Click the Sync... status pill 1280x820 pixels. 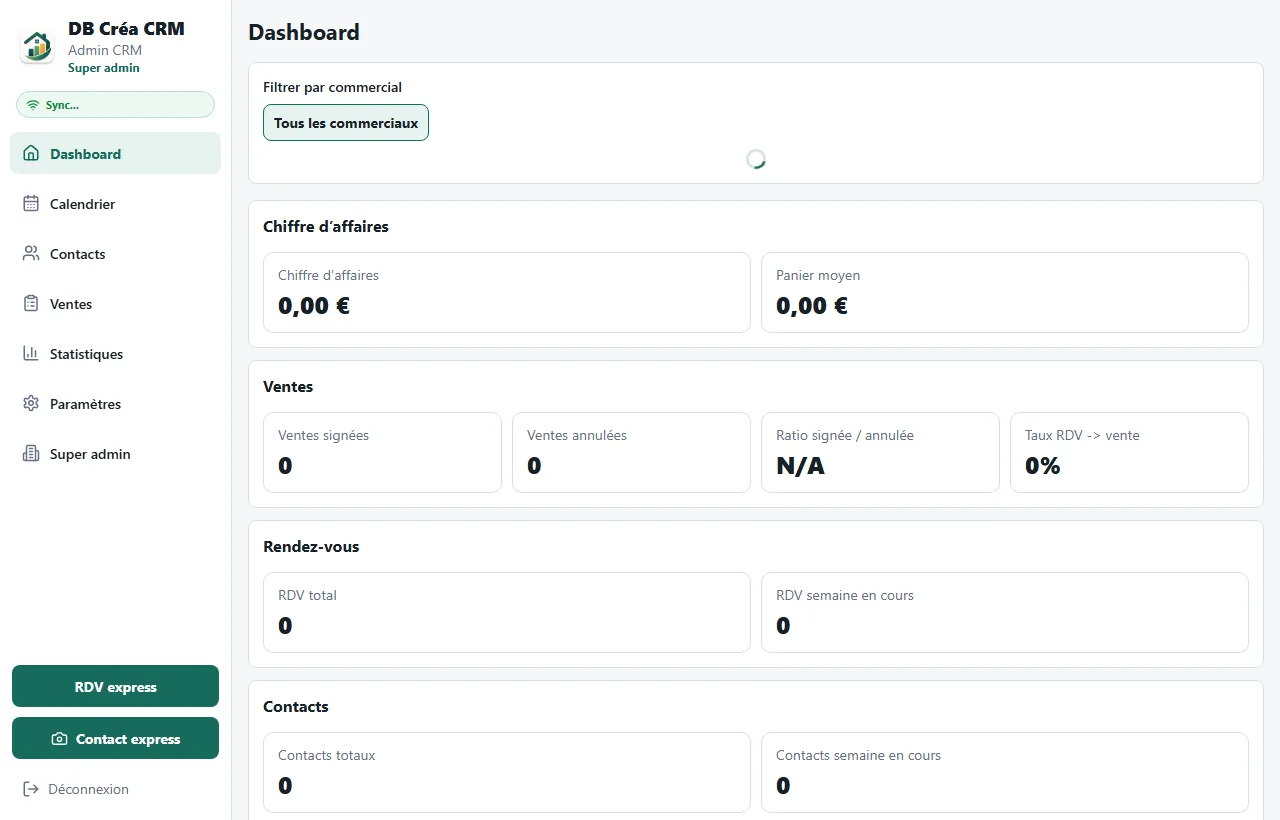tap(115, 105)
